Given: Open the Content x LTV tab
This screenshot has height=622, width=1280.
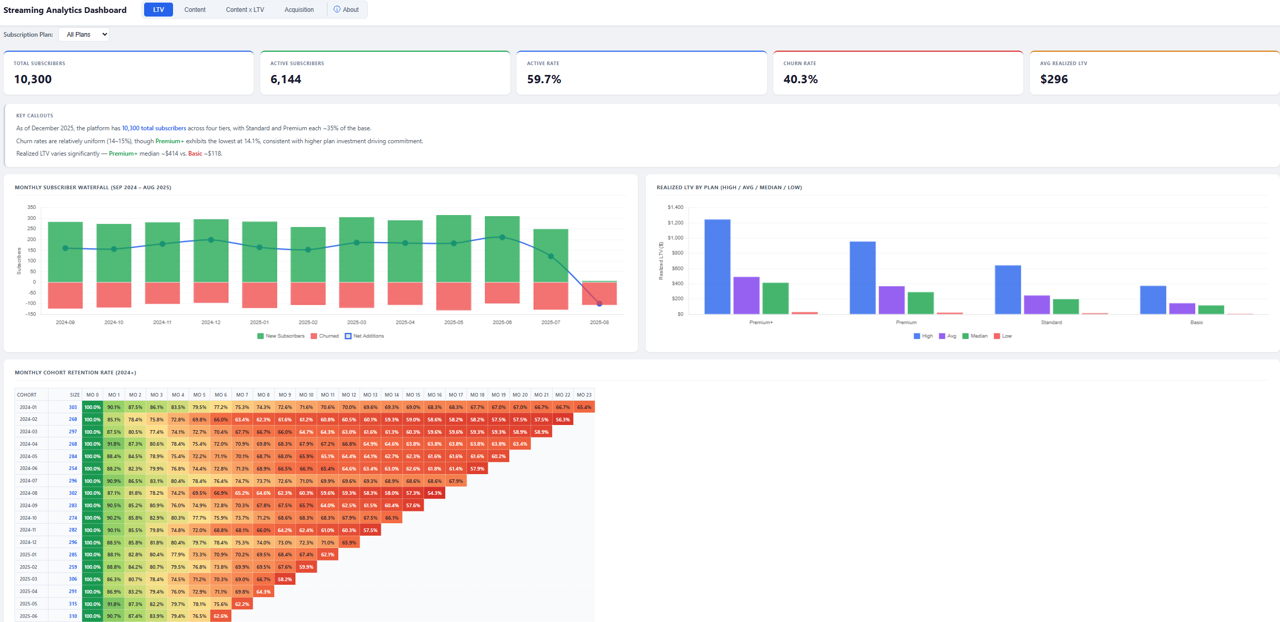Looking at the screenshot, I should (245, 10).
